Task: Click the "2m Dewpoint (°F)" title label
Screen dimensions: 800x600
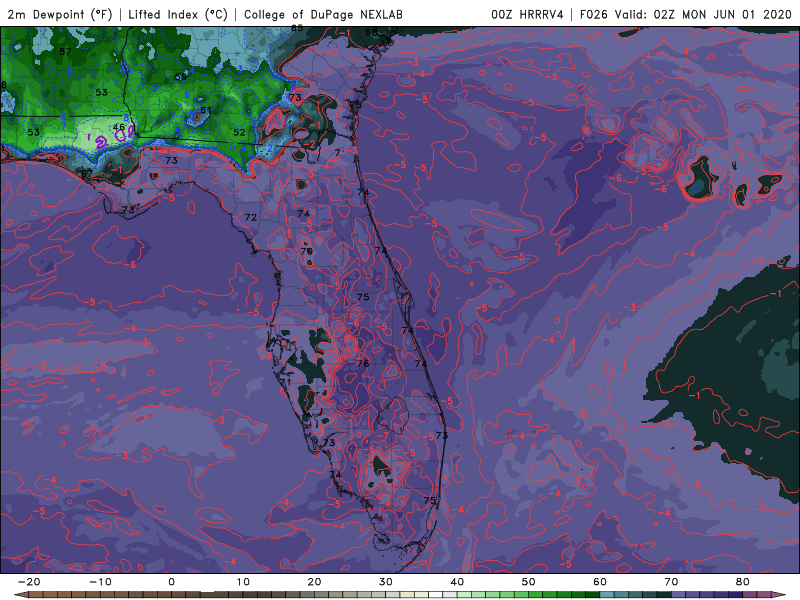Action: tap(60, 14)
